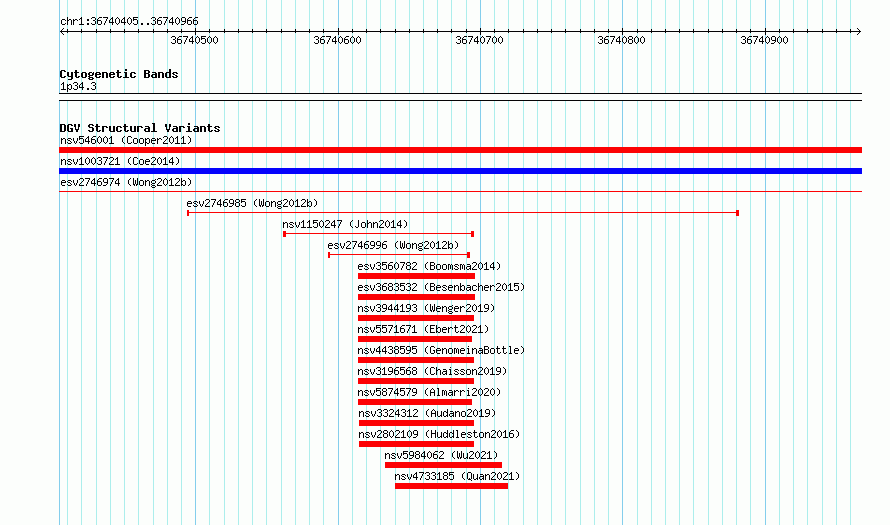
Task: Select the red bar under esv3683532
Action: (x=416, y=297)
